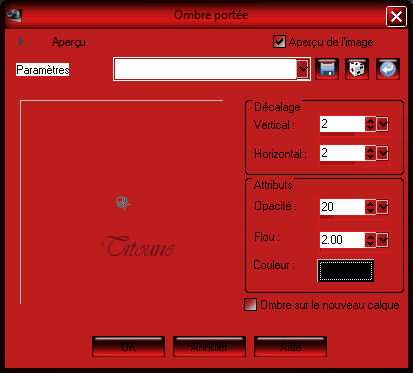Enable Ombre sur le nouveau calque checkbox

250,304
